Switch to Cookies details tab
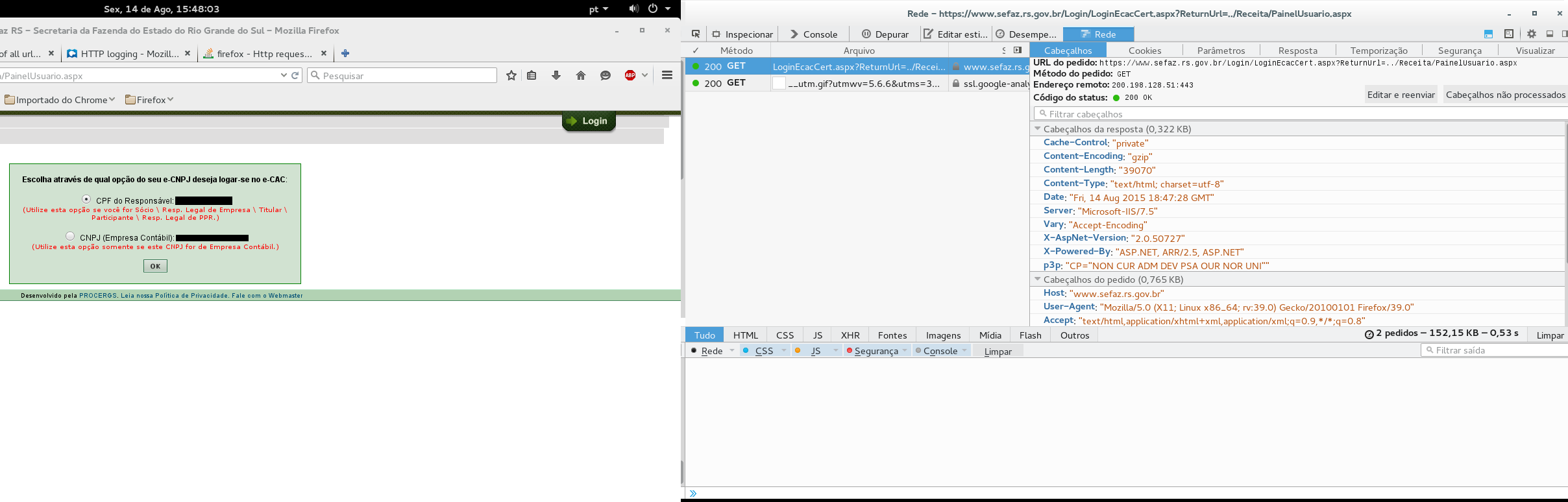Screen dimensions: 1568x502 (1145, 51)
